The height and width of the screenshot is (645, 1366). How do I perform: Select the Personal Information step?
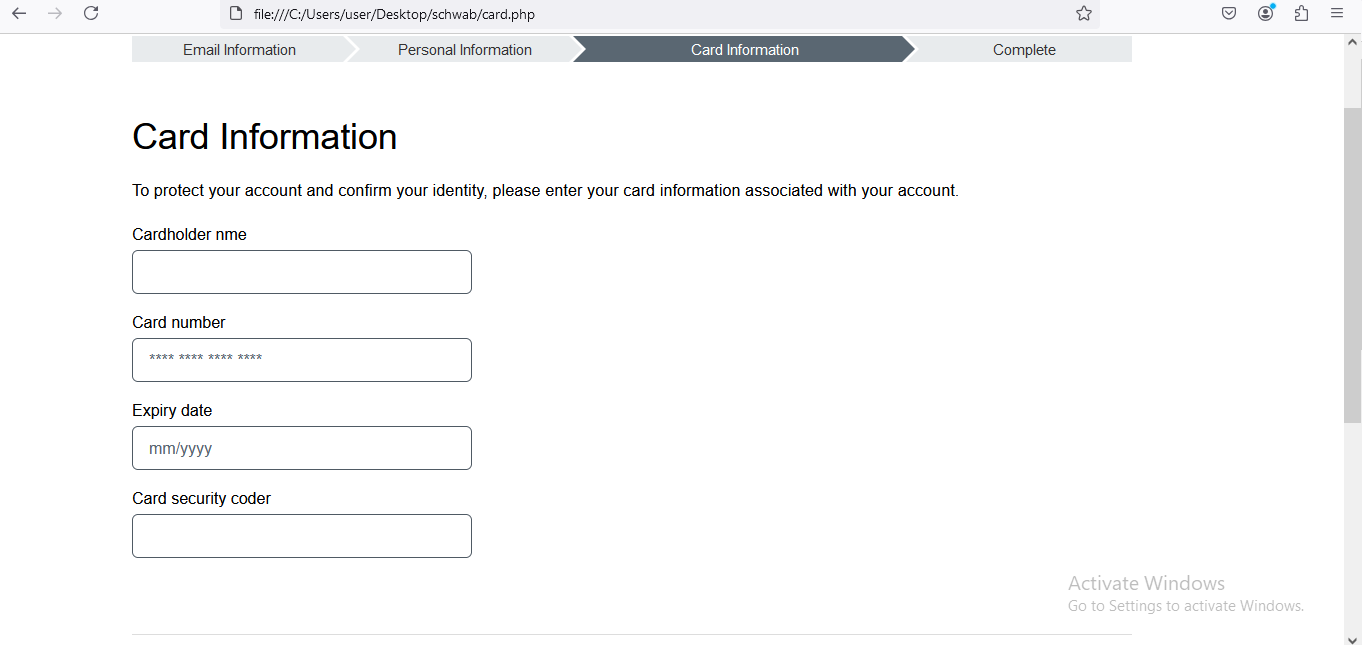coord(465,49)
